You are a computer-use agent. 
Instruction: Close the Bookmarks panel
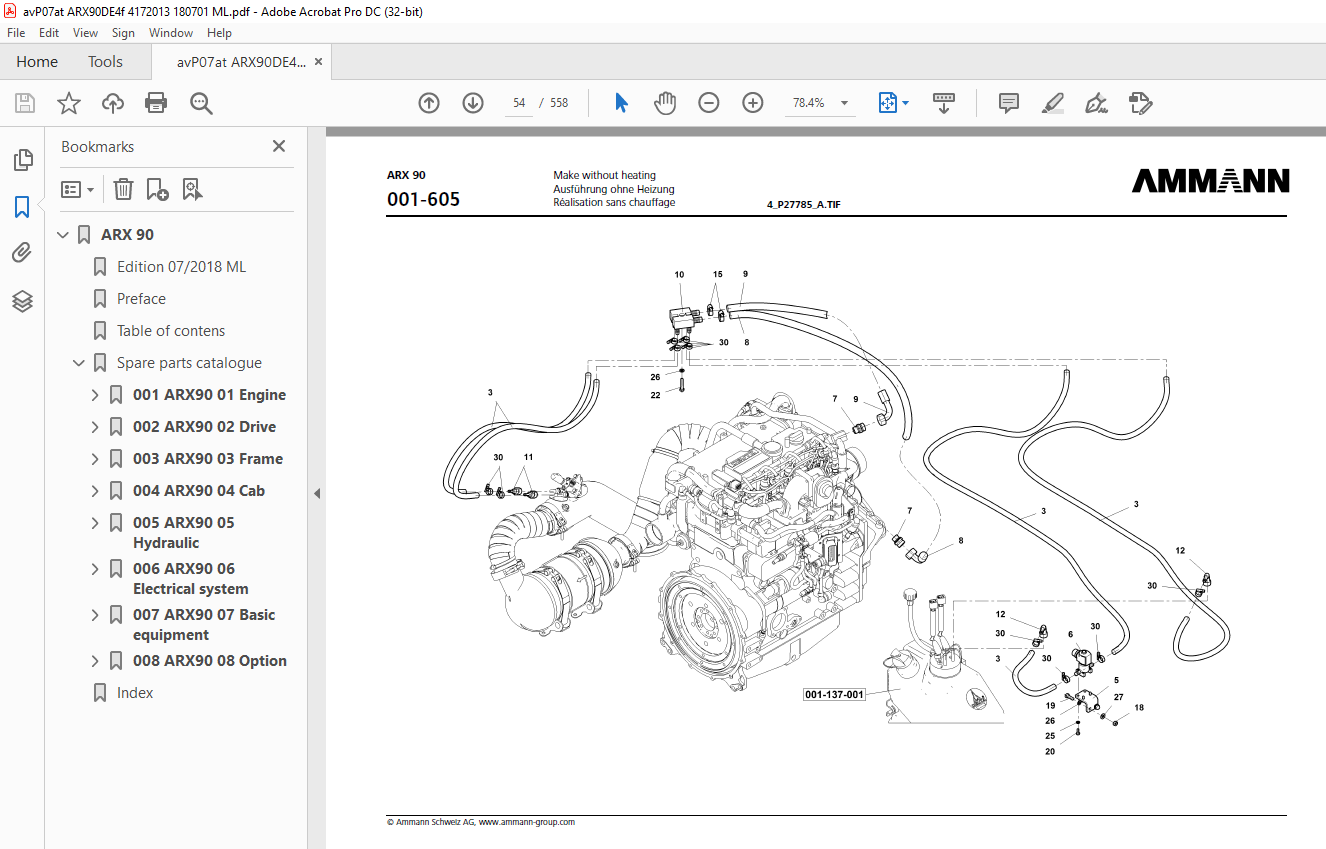pos(279,146)
